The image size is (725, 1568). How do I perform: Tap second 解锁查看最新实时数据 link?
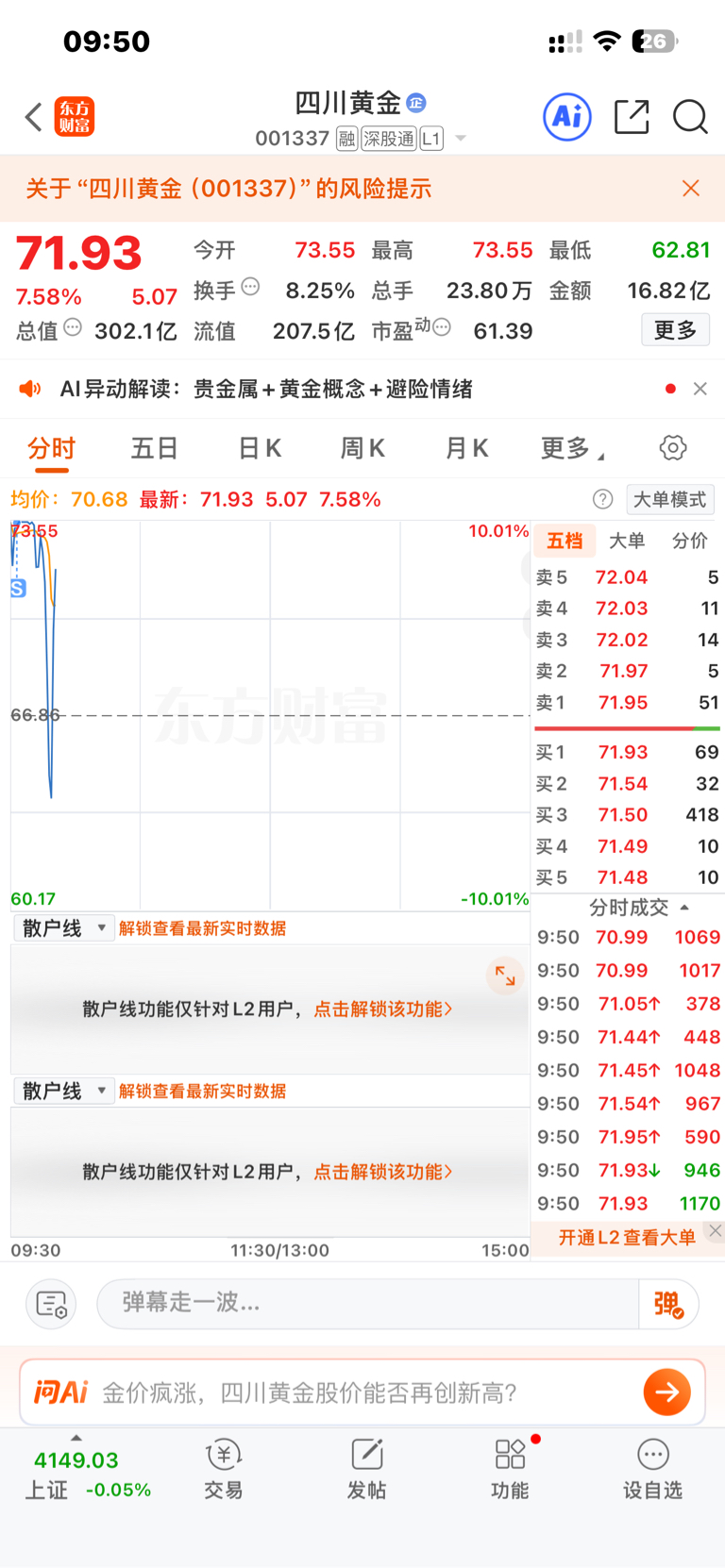click(x=202, y=1091)
